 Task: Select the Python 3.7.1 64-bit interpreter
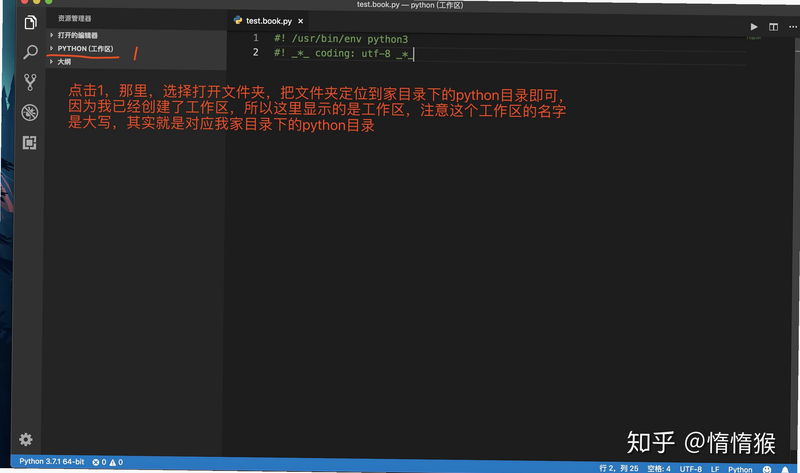[x=52, y=461]
